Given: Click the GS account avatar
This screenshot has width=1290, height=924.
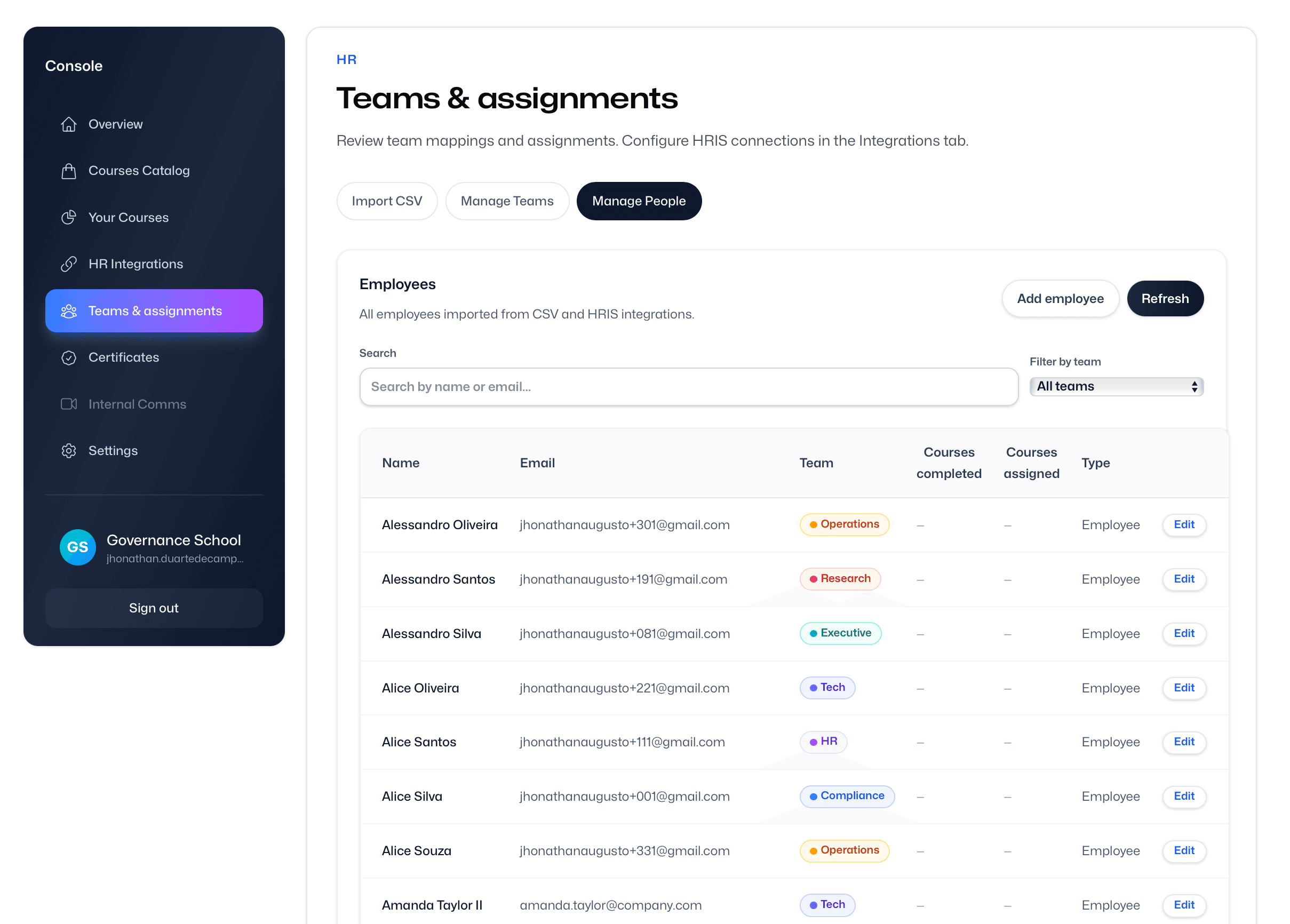Looking at the screenshot, I should coord(77,547).
